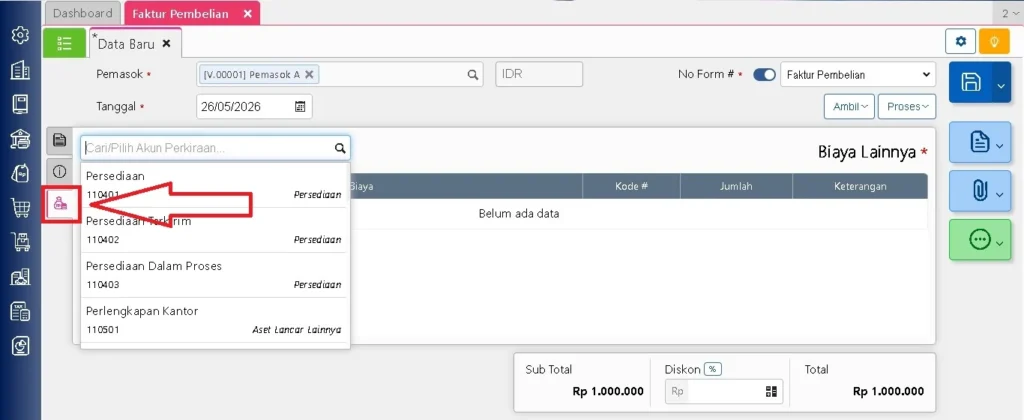
Task: Open the company building module in the sidebar
Action: [x=20, y=69]
